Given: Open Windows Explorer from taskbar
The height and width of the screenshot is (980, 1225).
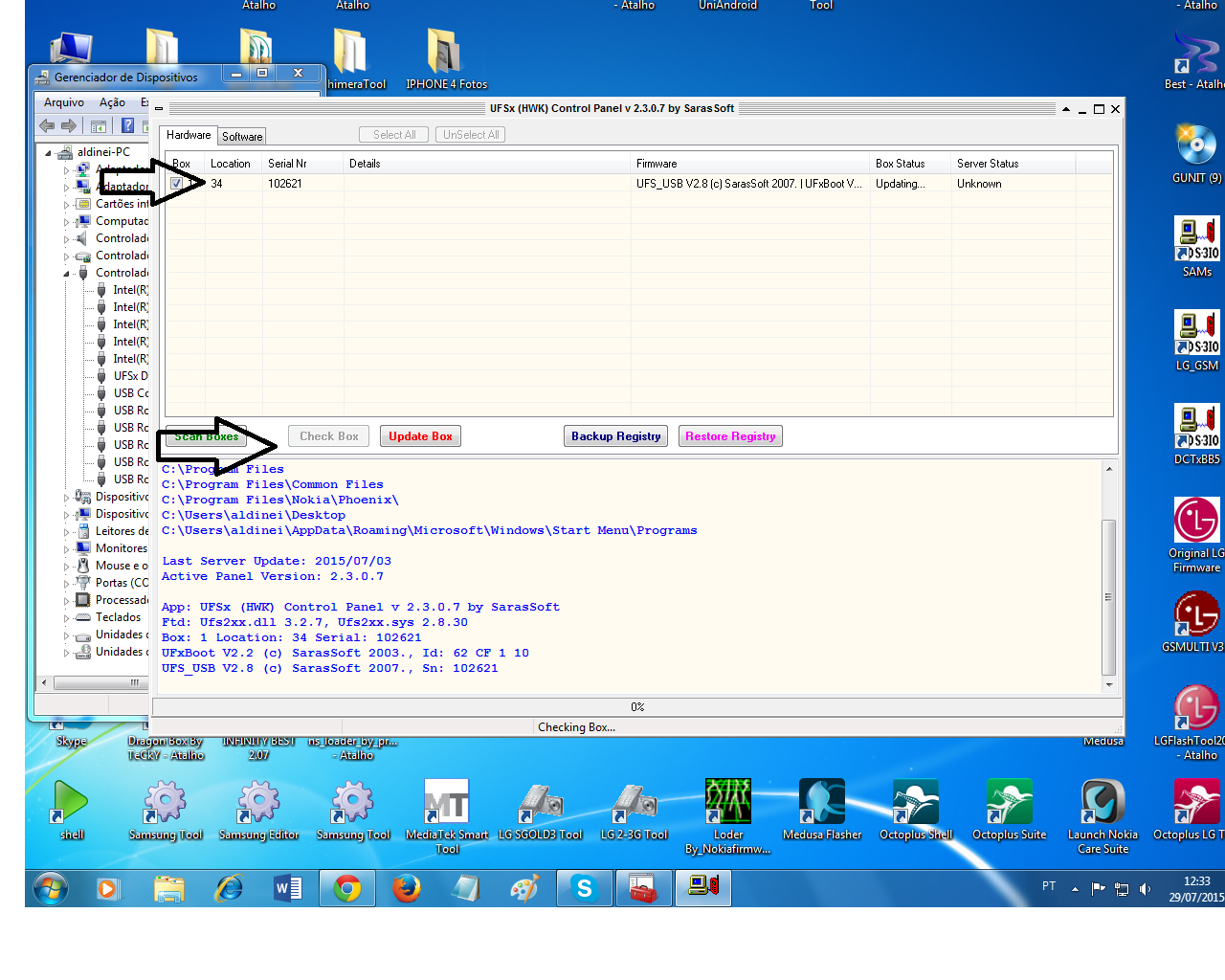Looking at the screenshot, I should pyautogui.click(x=169, y=888).
